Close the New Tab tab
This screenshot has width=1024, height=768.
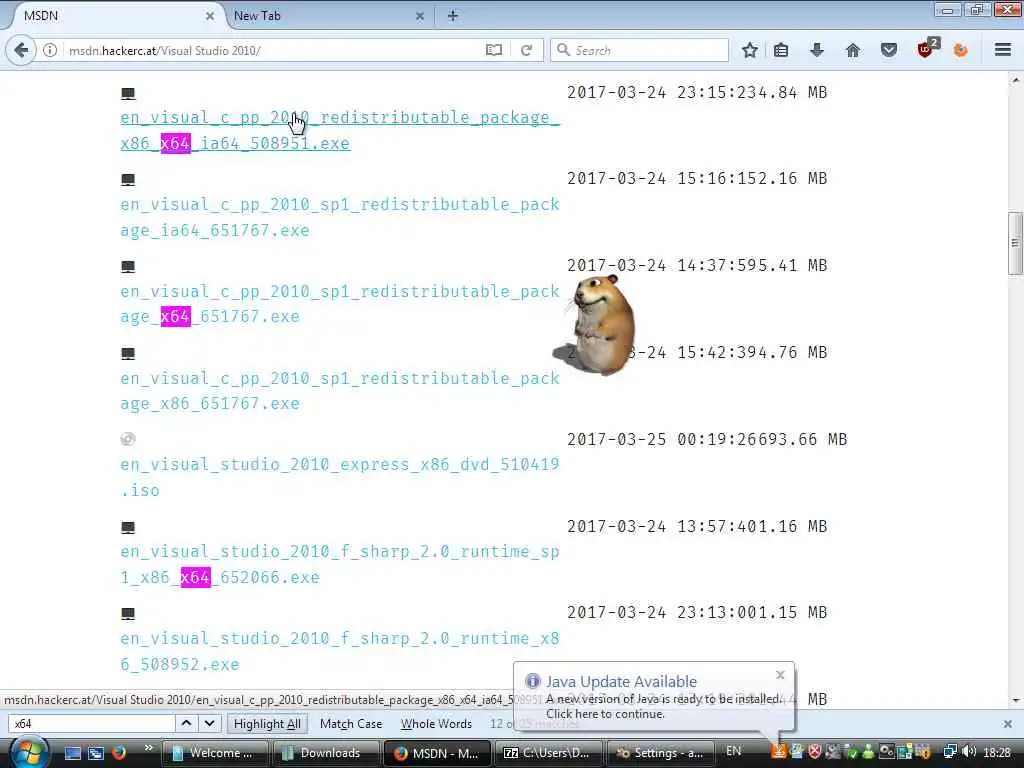[420, 16]
